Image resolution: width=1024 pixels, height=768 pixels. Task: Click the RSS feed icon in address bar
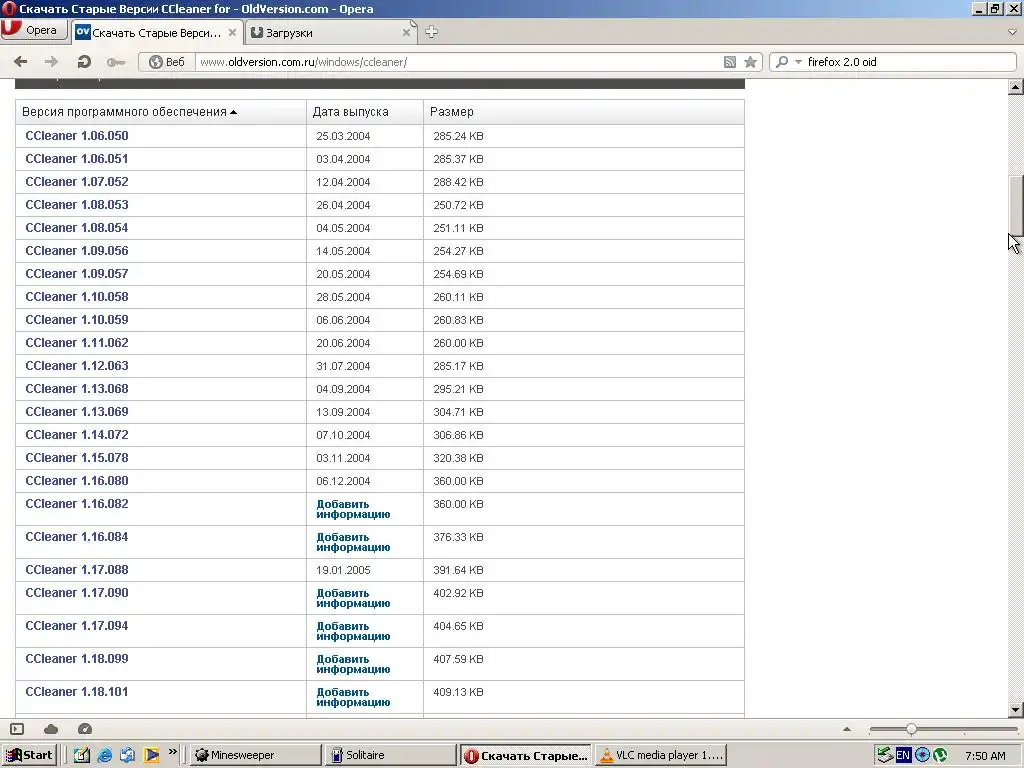[730, 62]
